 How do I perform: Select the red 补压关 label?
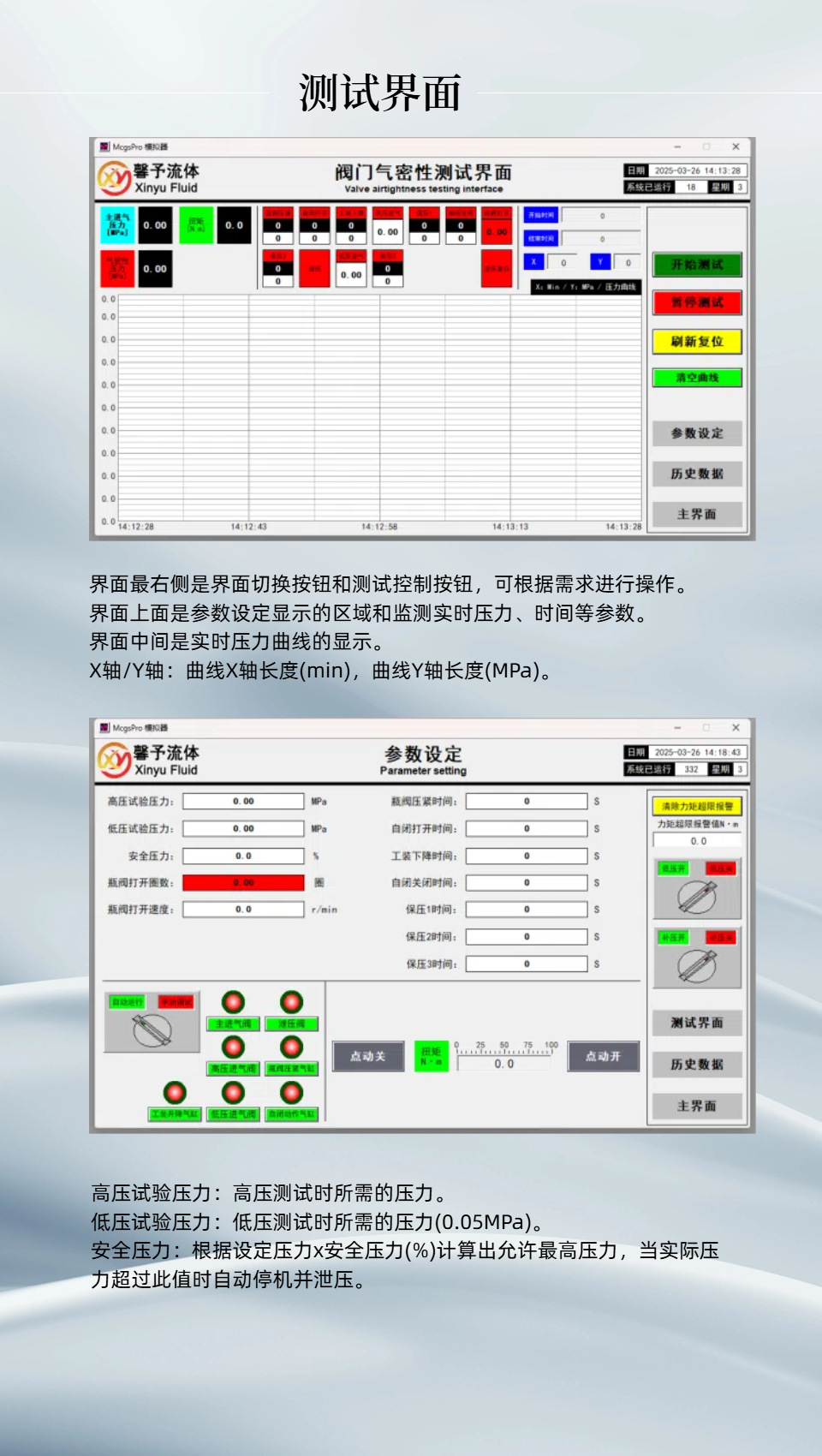721,938
